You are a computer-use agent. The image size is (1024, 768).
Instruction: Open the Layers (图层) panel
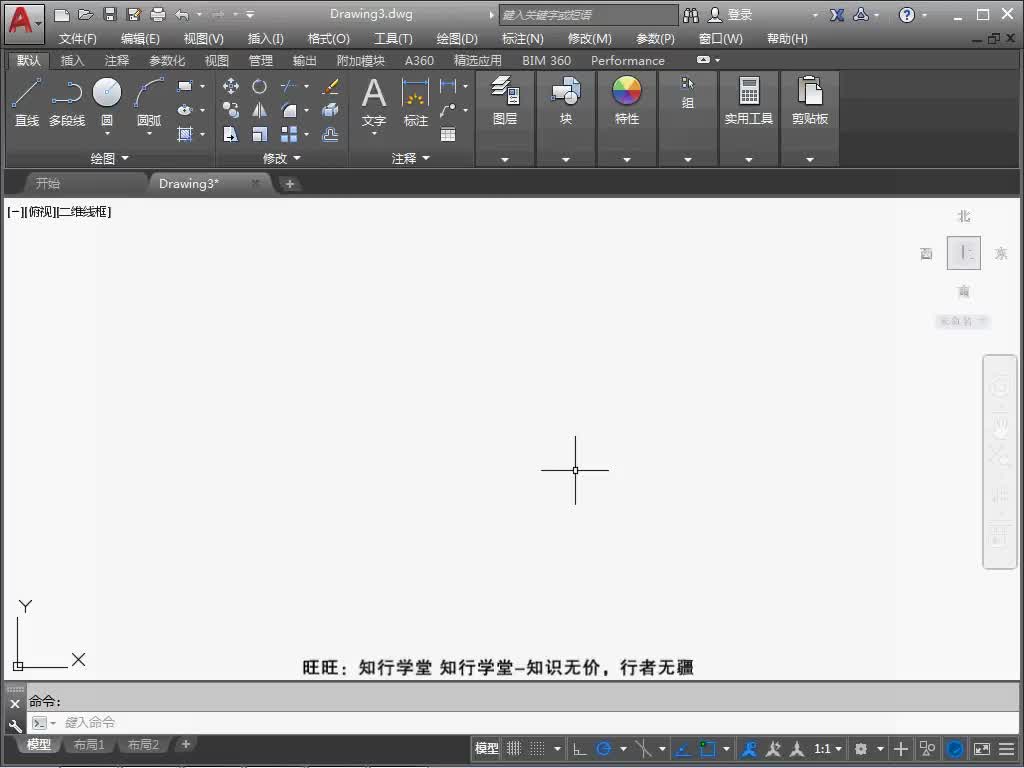click(505, 100)
